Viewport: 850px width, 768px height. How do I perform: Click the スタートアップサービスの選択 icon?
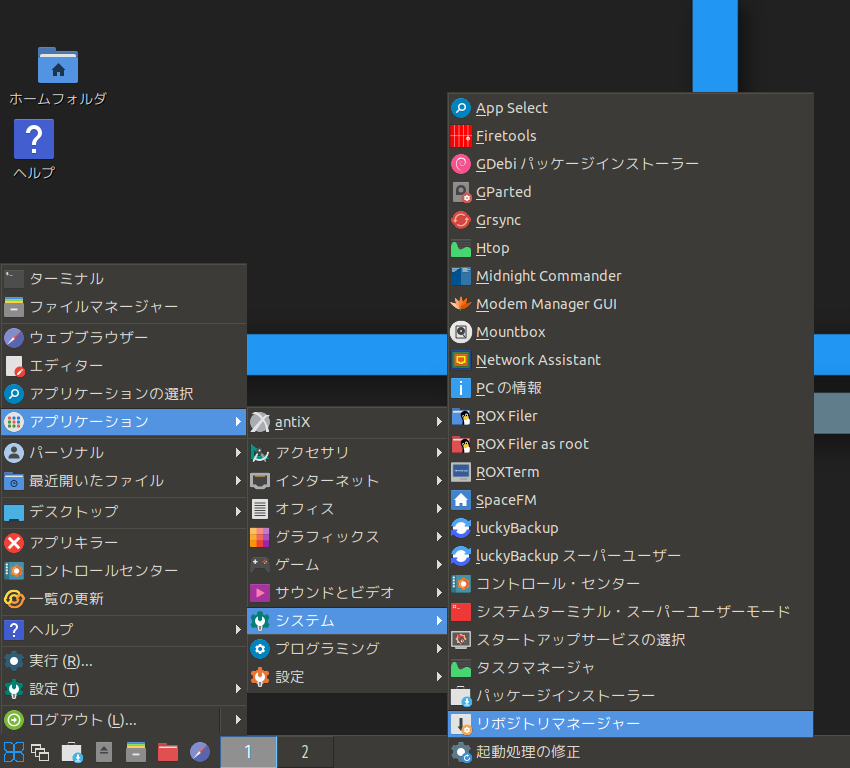[x=461, y=640]
